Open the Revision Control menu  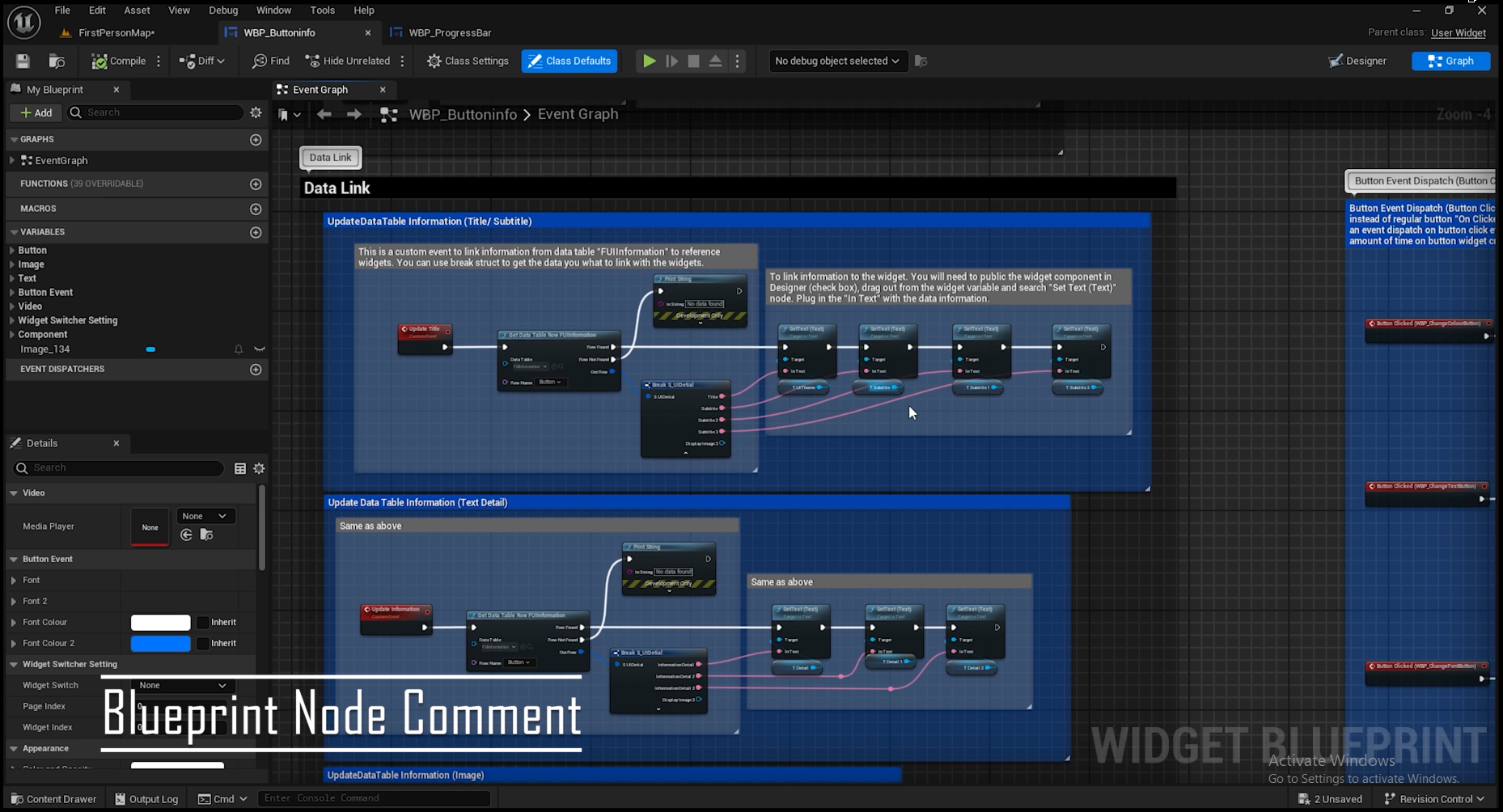tap(1435, 799)
